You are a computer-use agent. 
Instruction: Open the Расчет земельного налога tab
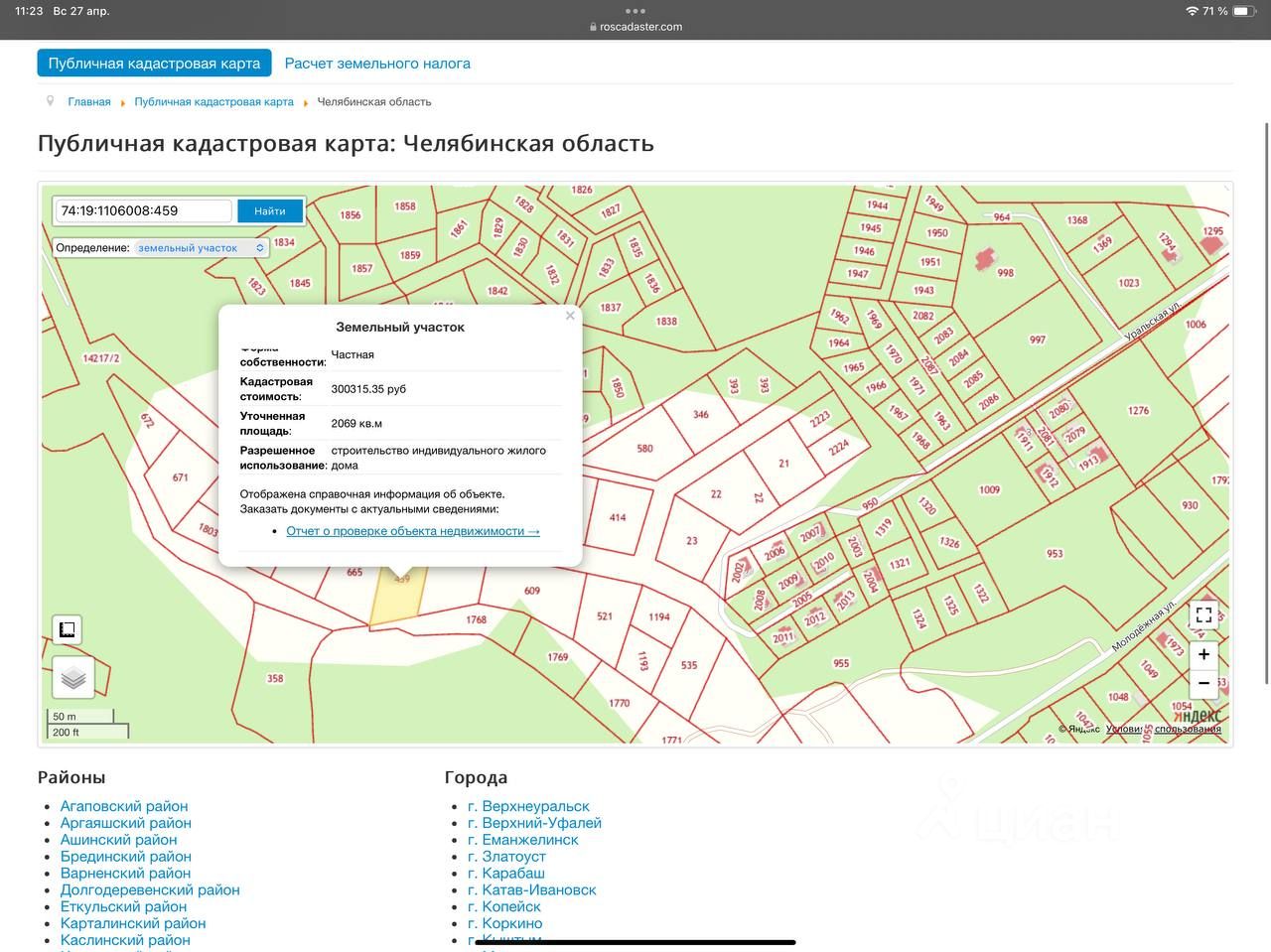point(377,64)
